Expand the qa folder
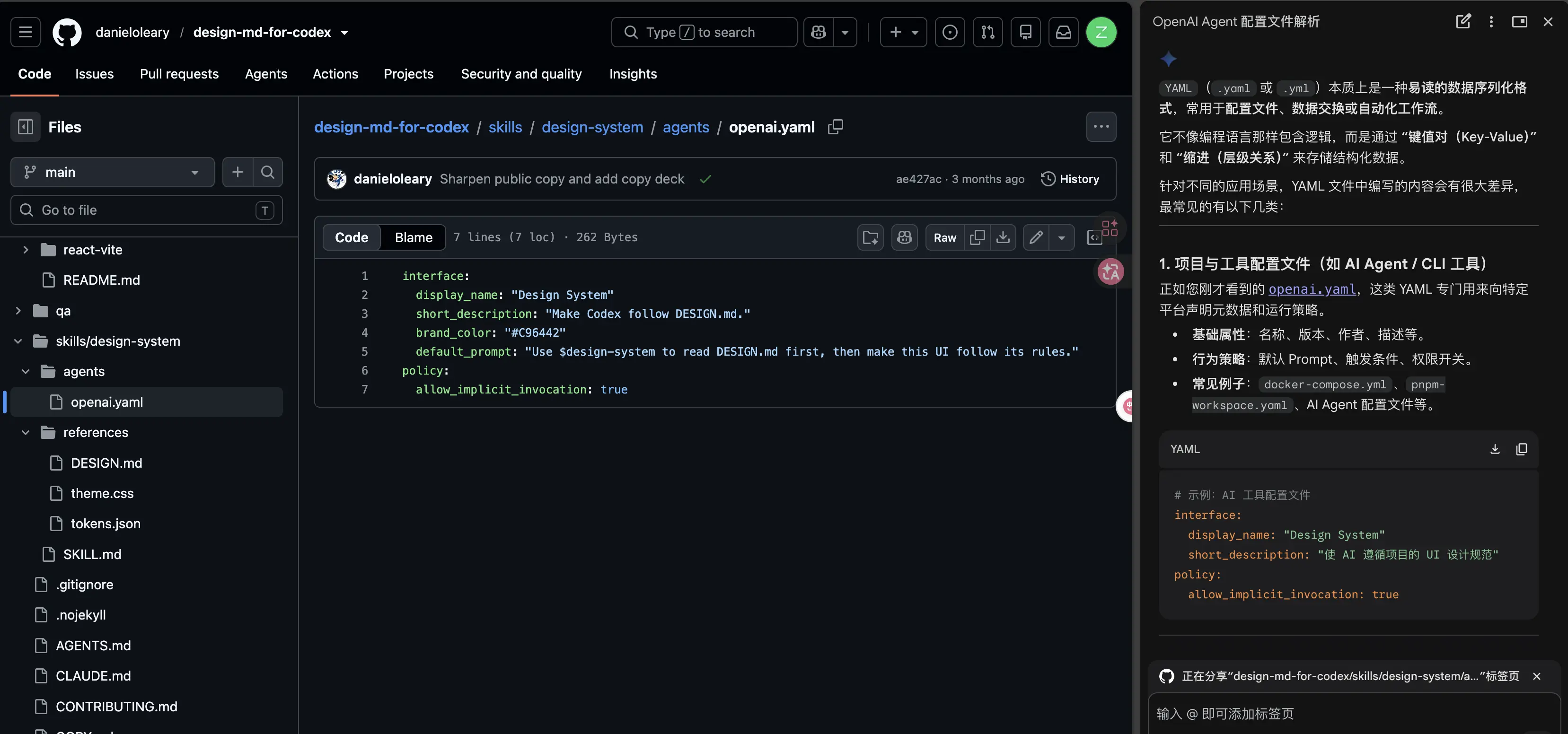The image size is (1568, 734). click(x=18, y=310)
